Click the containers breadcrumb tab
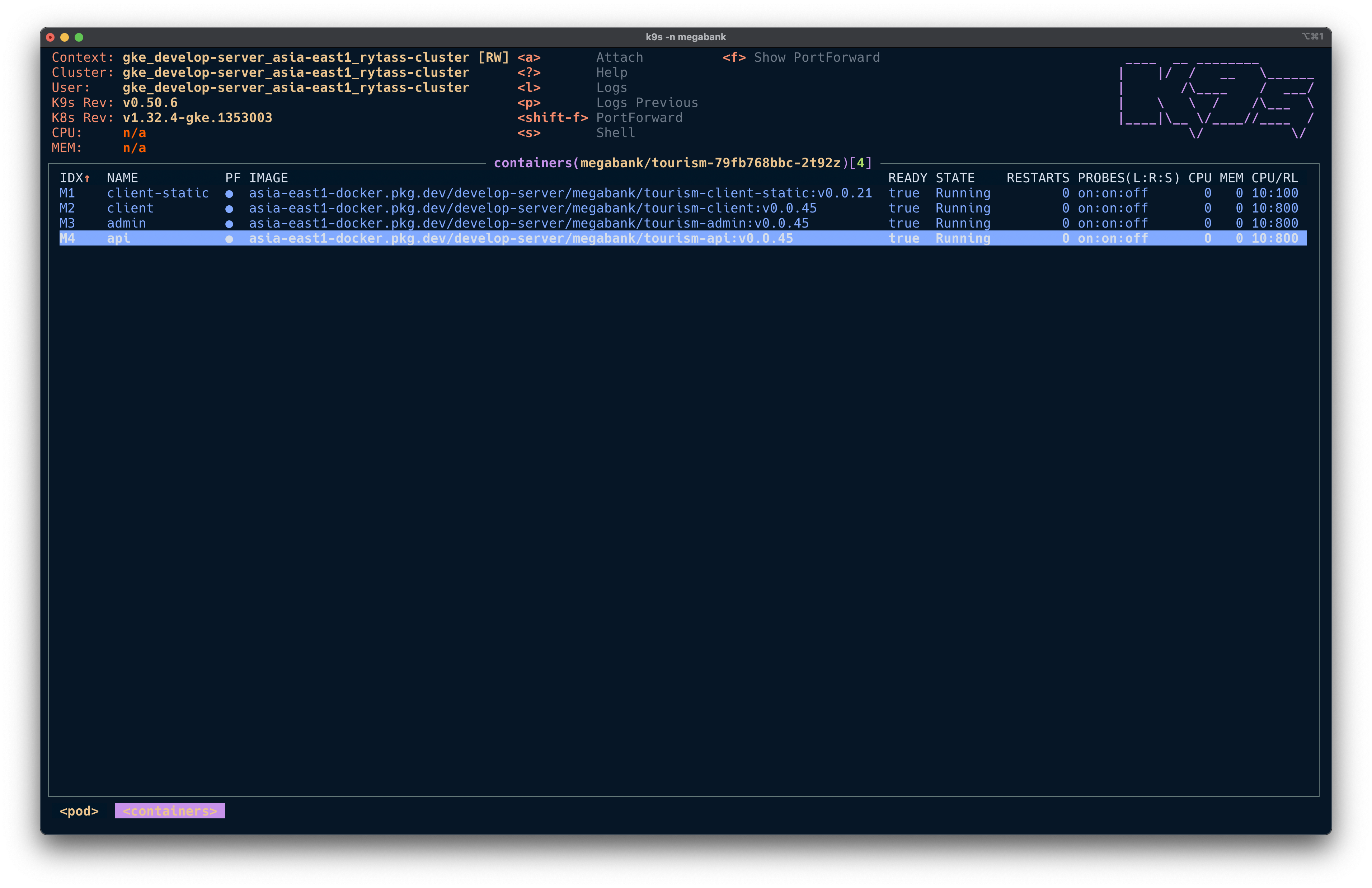The width and height of the screenshot is (1372, 888). click(x=169, y=811)
